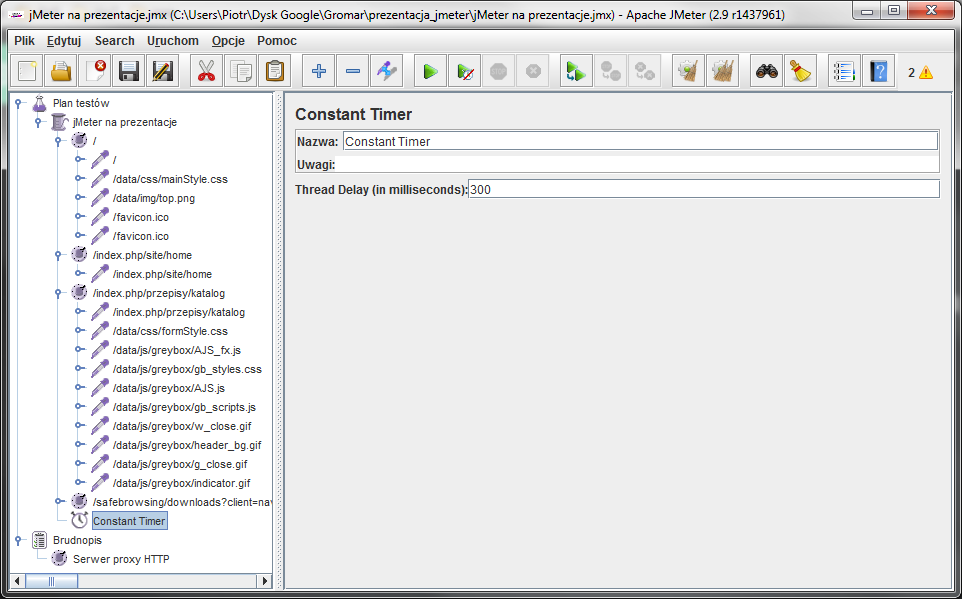Screen dimensions: 962x599
Task: Click the greyed Stop test icon
Action: 498,71
